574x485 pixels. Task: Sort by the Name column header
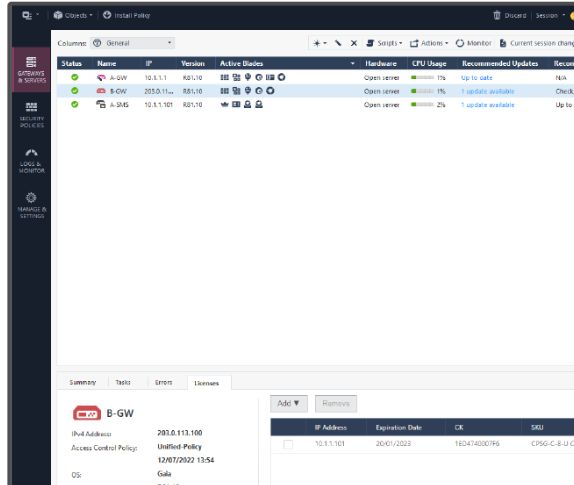[107, 63]
